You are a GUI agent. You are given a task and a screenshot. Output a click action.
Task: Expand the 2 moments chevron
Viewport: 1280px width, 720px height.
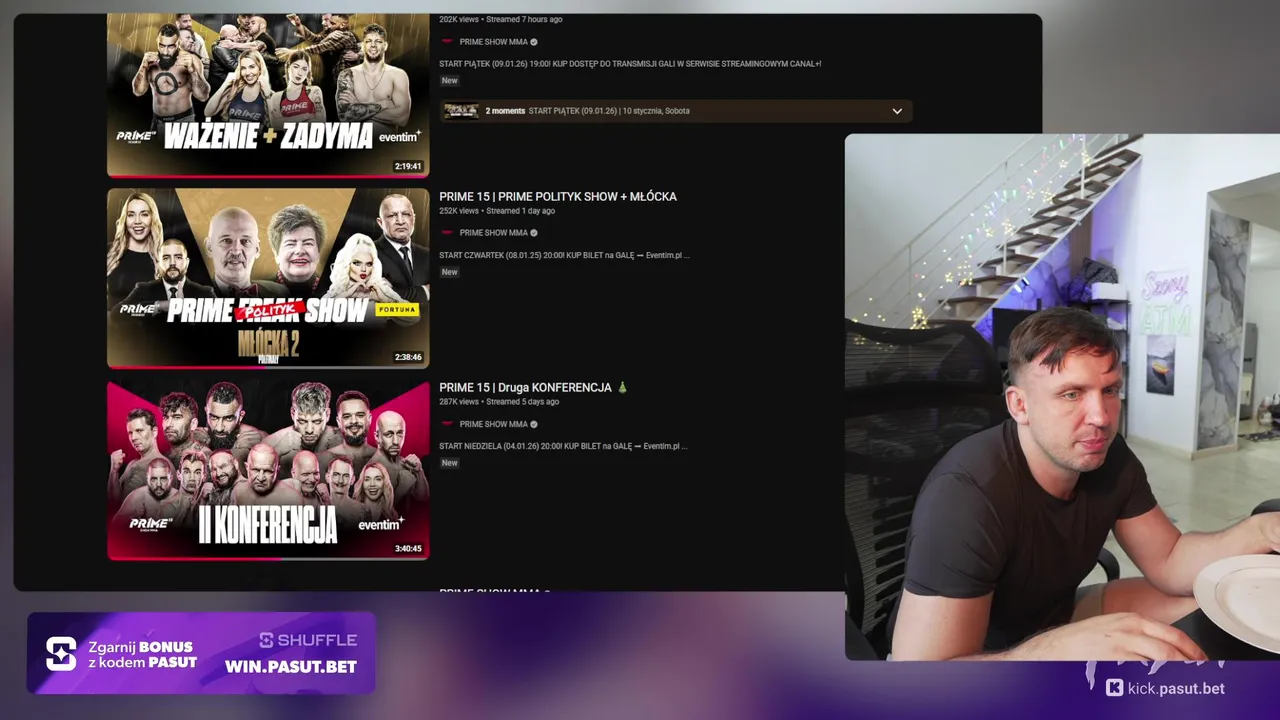pyautogui.click(x=897, y=111)
